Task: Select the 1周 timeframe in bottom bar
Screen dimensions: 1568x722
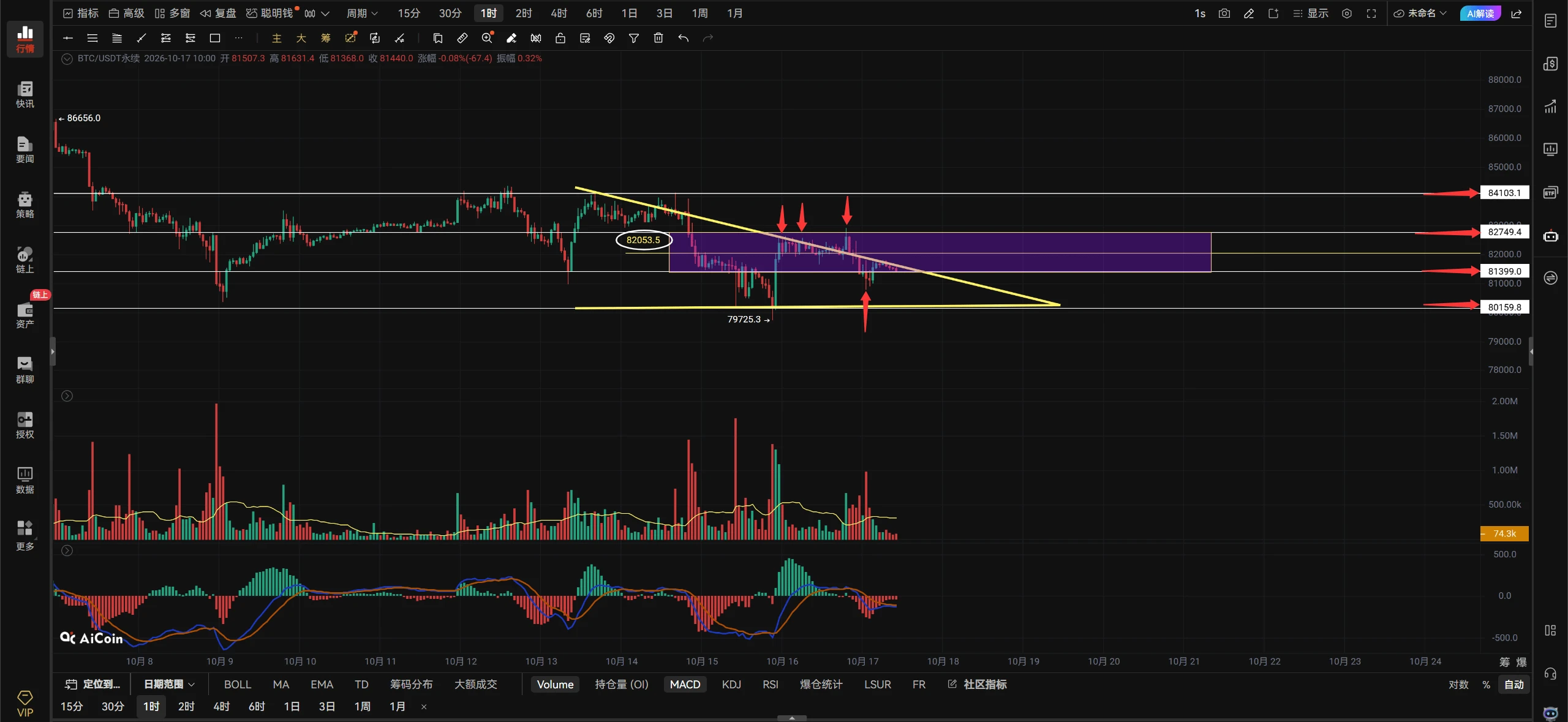Action: (362, 706)
